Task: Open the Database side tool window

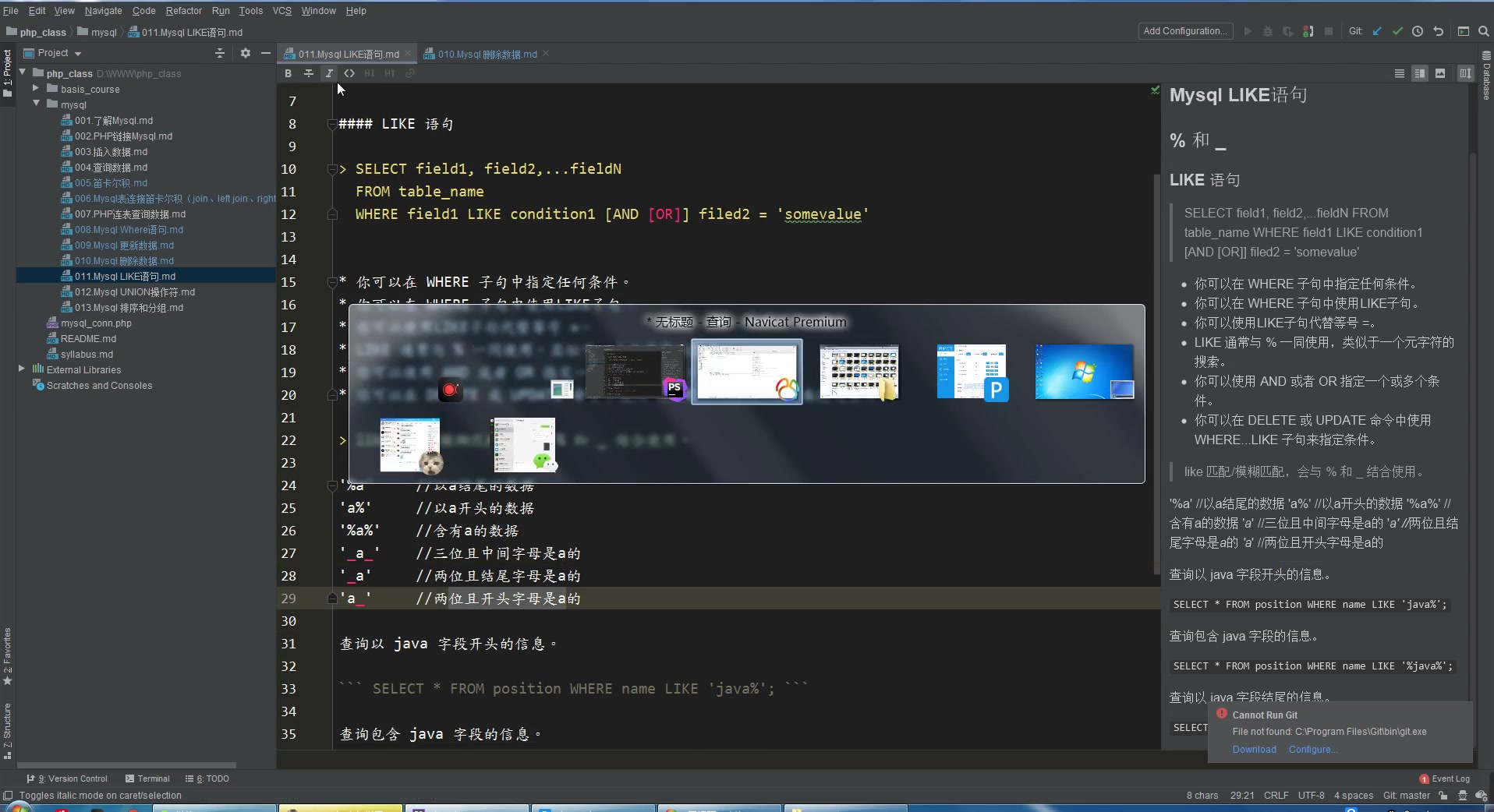Action: click(x=1487, y=76)
